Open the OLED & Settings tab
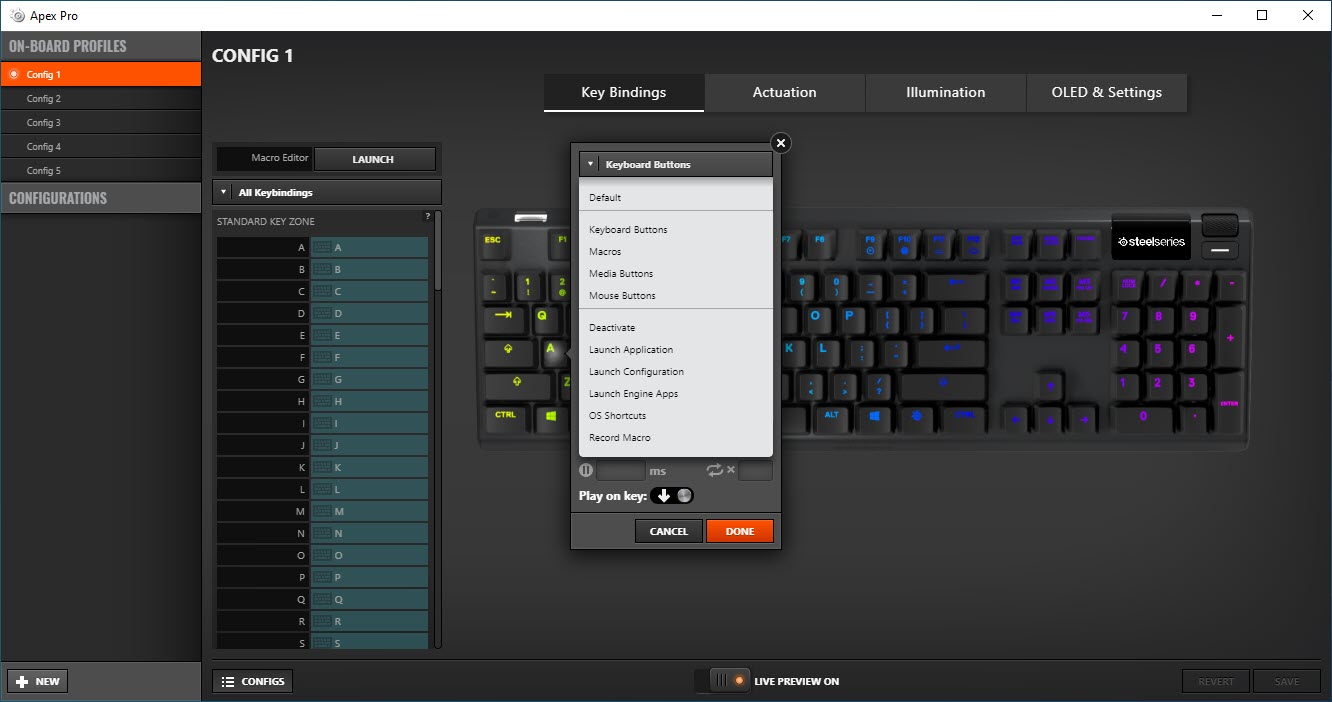The image size is (1332, 702). [1107, 92]
